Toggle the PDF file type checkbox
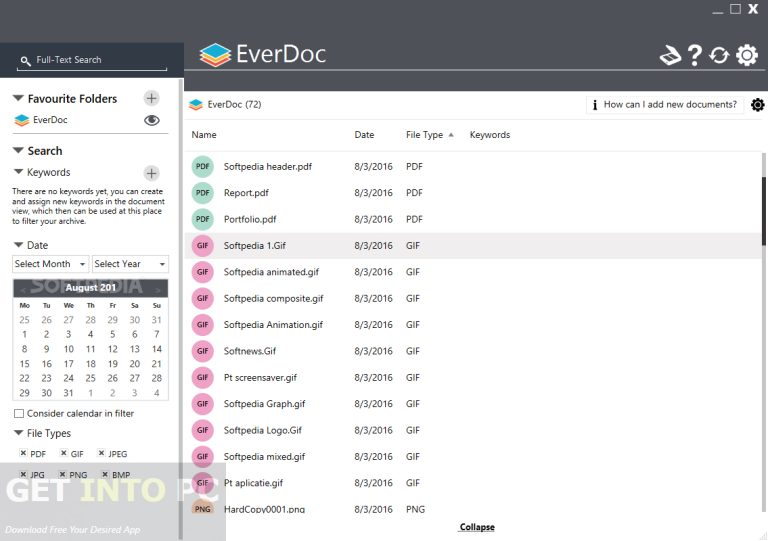Screen dimensions: 768x541 click(x=23, y=453)
